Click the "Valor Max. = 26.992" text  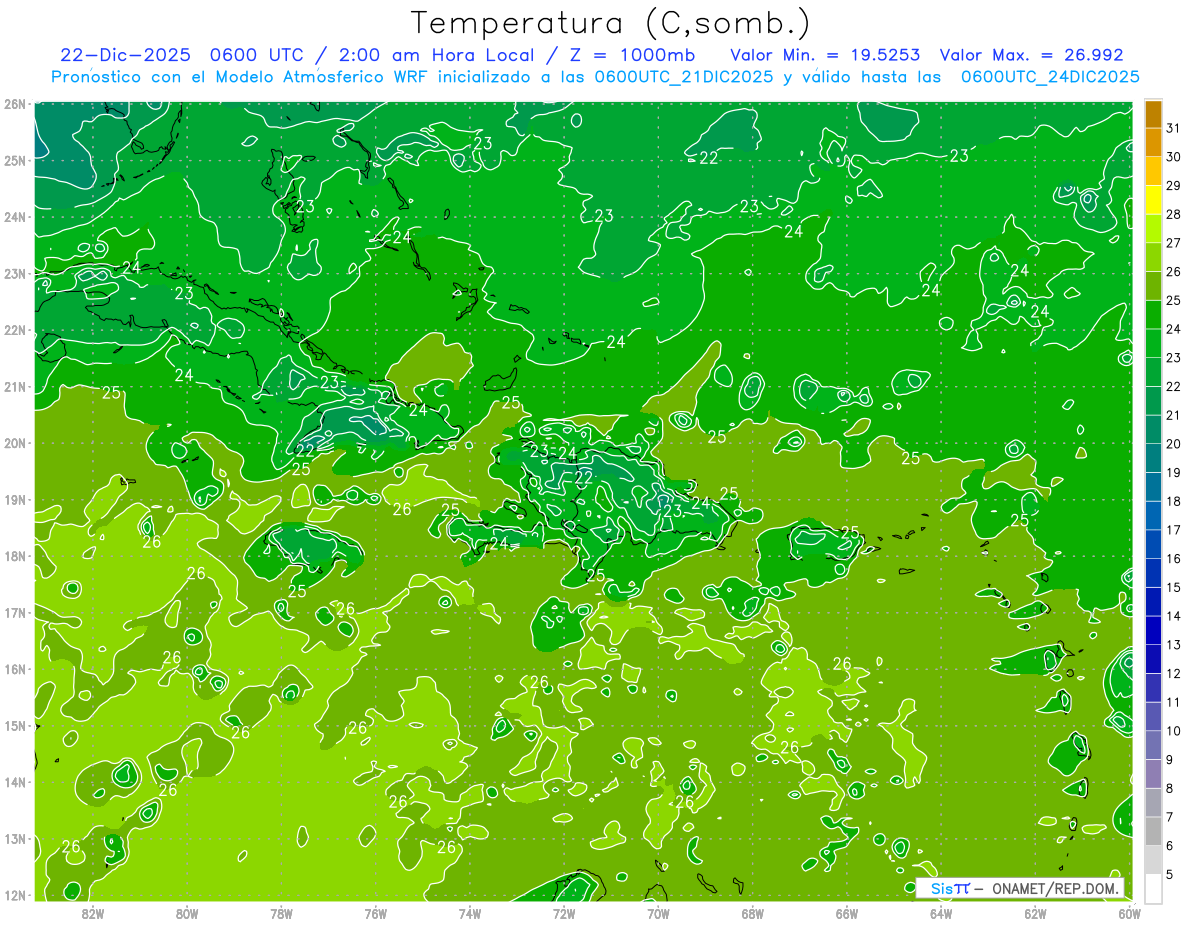(1032, 55)
